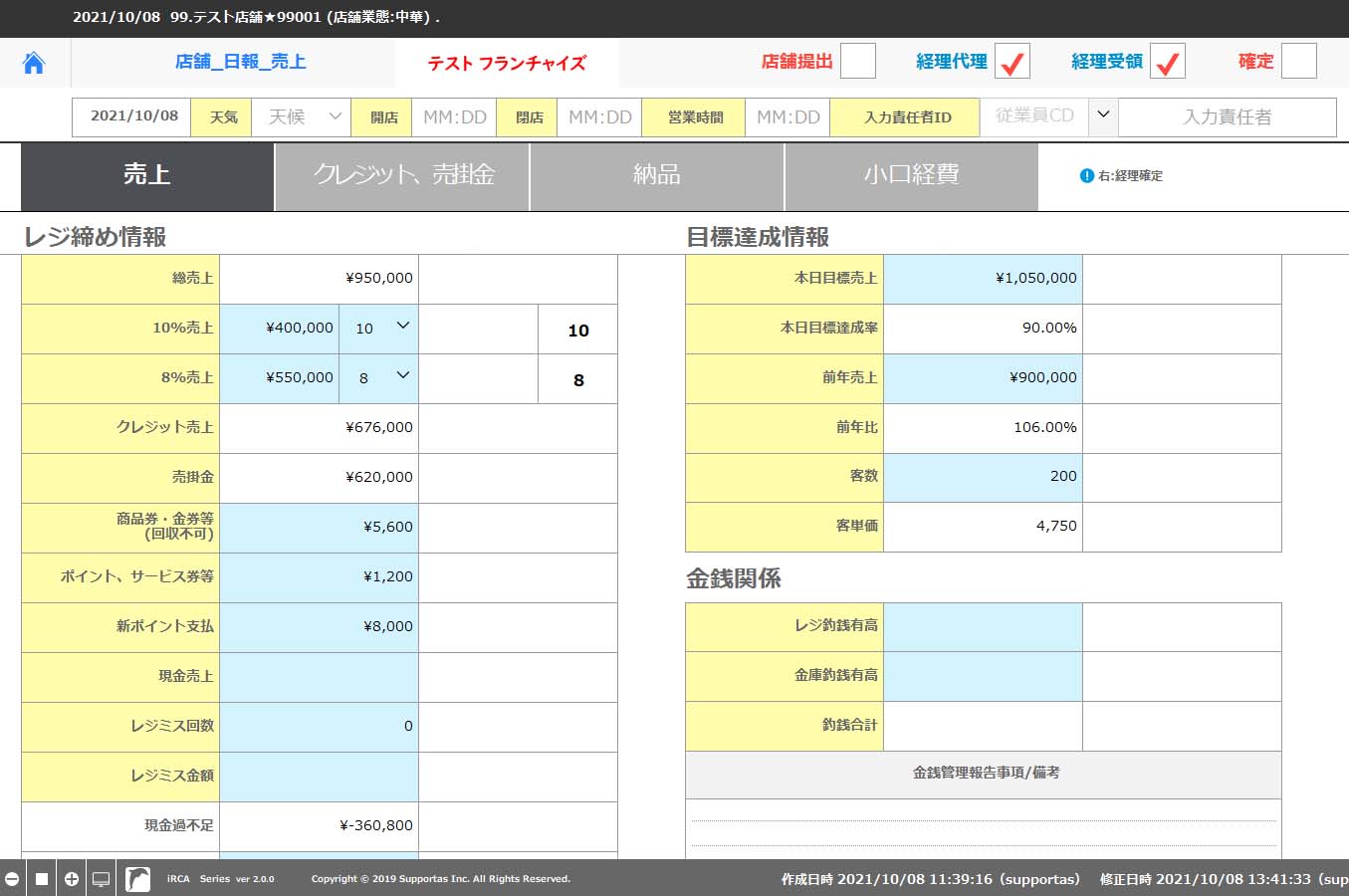Click the square icon in status bar
Screen dimensions: 1349x896
42,879
